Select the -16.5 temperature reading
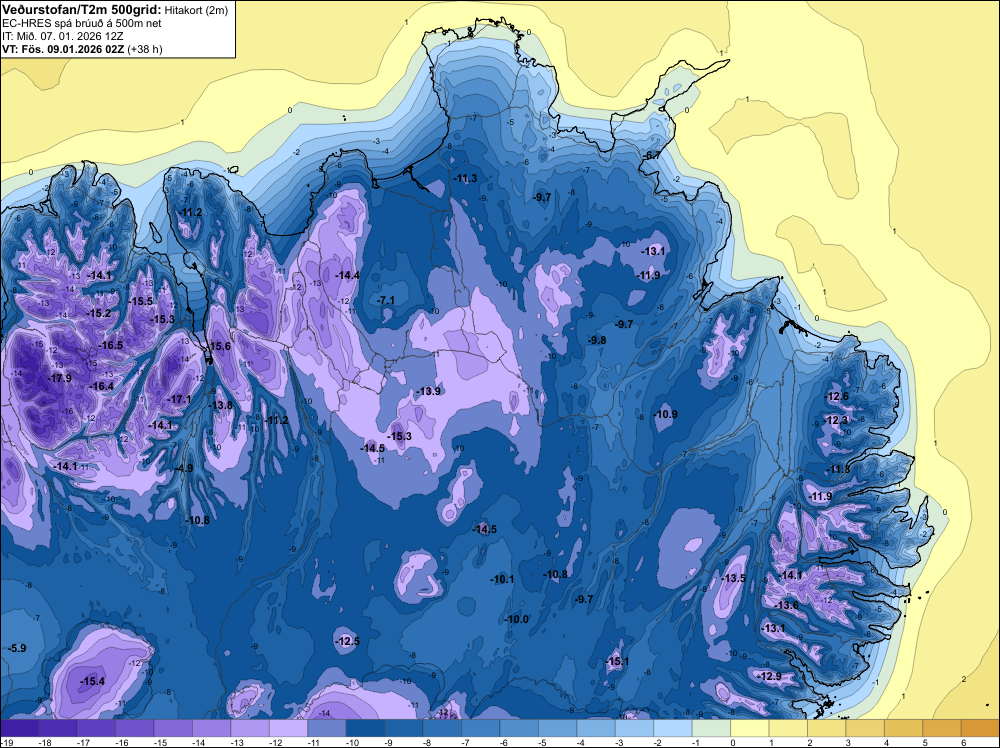 coord(110,345)
